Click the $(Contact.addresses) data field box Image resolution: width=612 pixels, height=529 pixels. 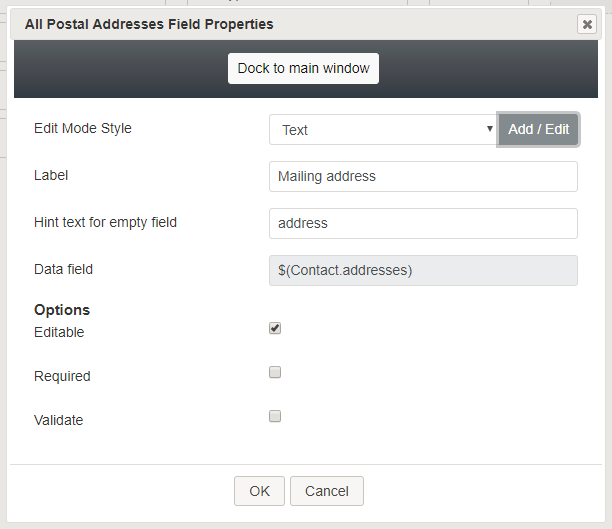coord(423,270)
